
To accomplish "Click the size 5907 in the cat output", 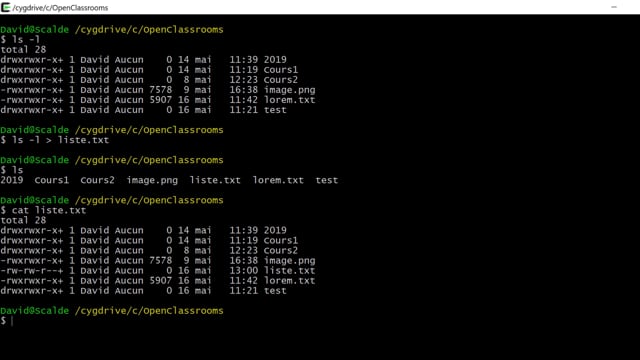I will tap(160, 281).
